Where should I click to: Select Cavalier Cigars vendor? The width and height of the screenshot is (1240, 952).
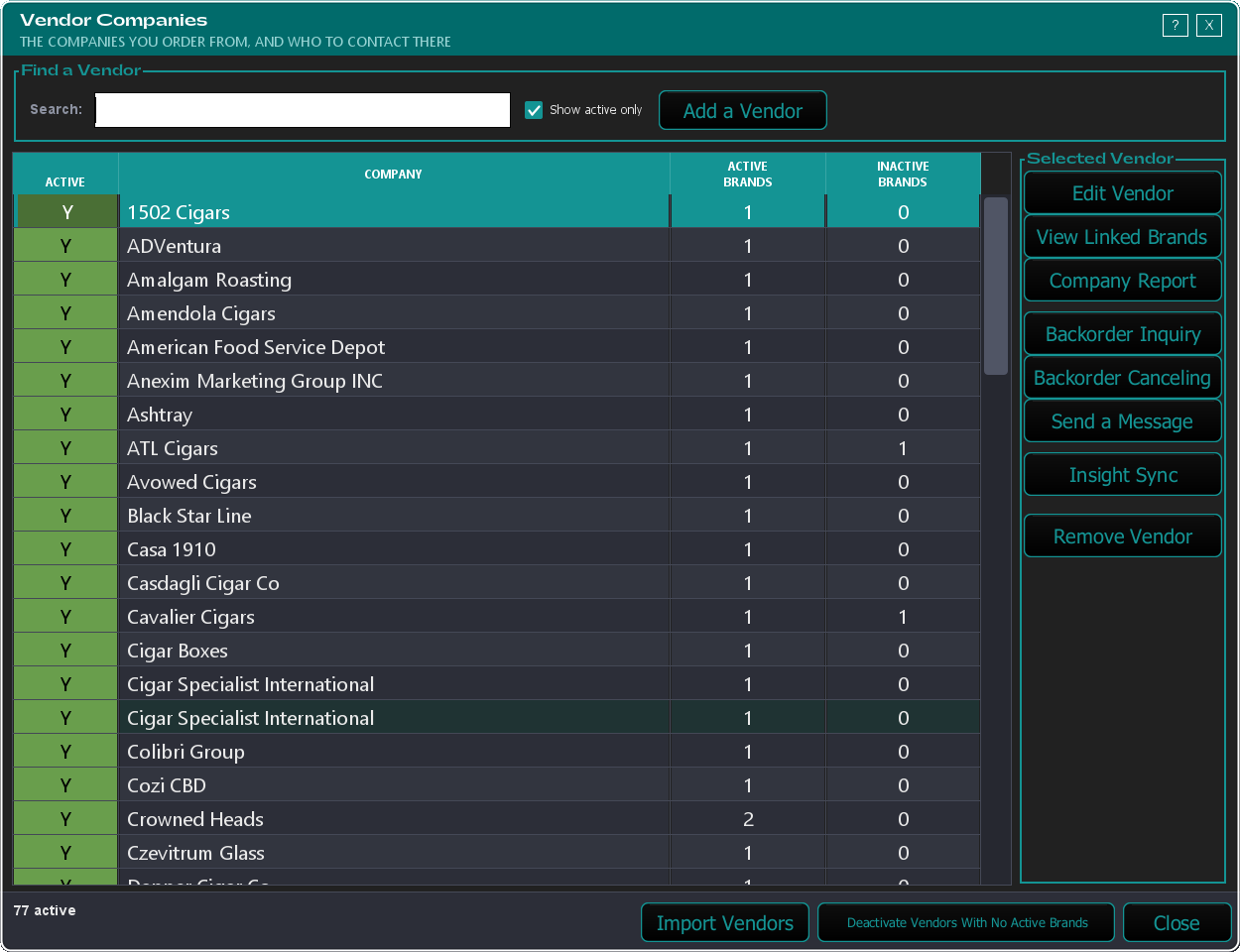(496, 617)
